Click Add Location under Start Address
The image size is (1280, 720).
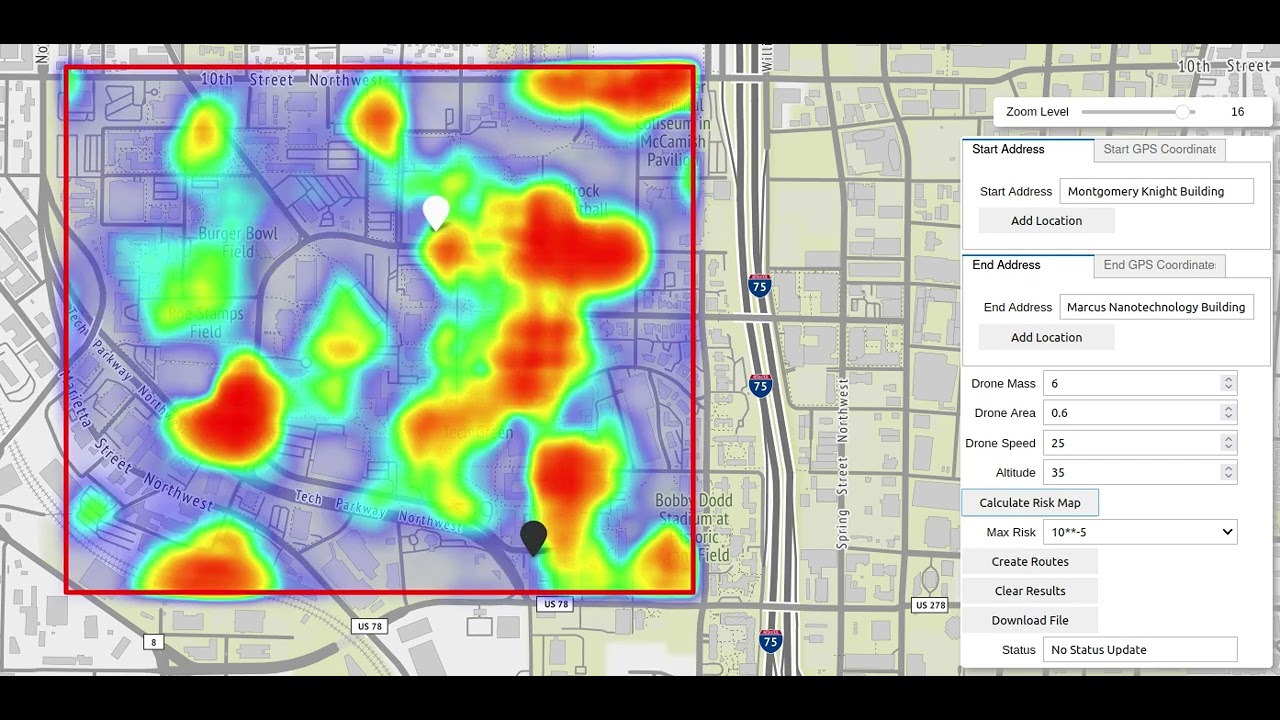click(x=1046, y=221)
